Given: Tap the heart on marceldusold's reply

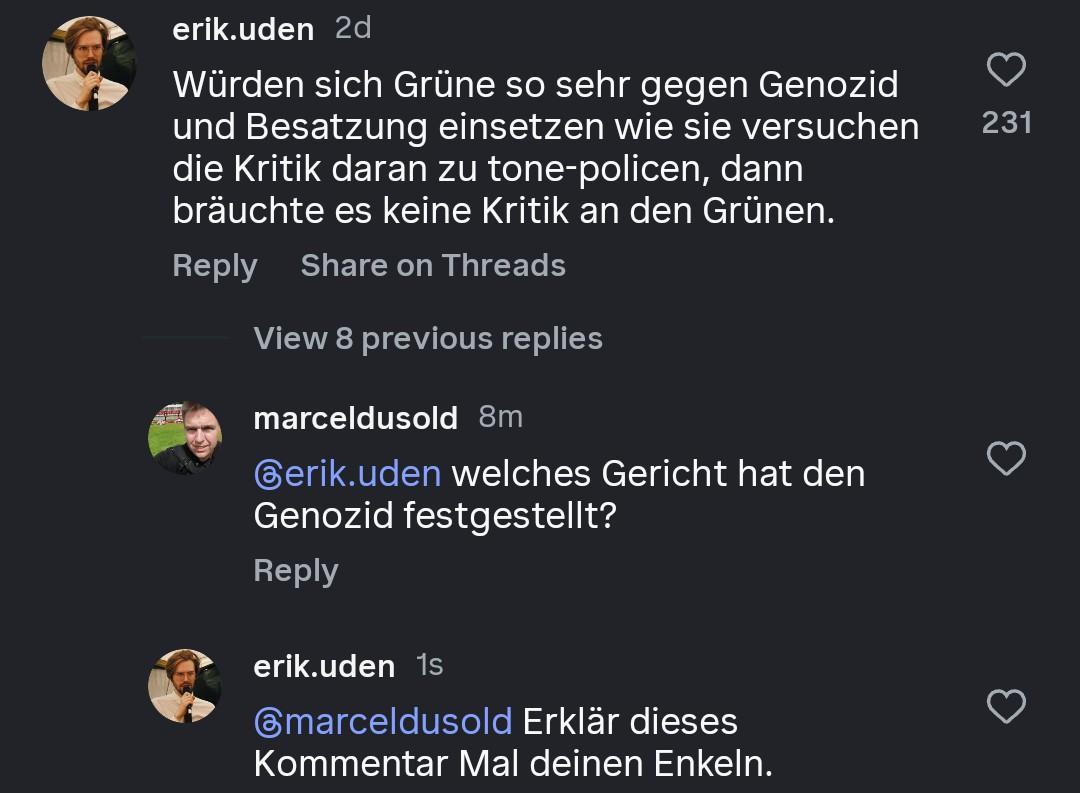Looking at the screenshot, I should click(x=1006, y=458).
